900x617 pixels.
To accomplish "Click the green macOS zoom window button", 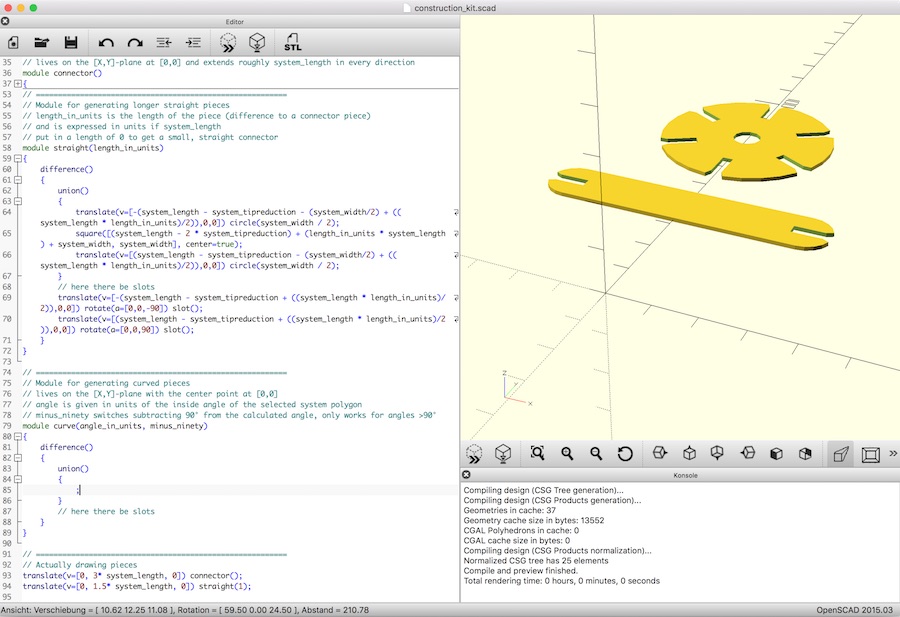I will [33, 7].
